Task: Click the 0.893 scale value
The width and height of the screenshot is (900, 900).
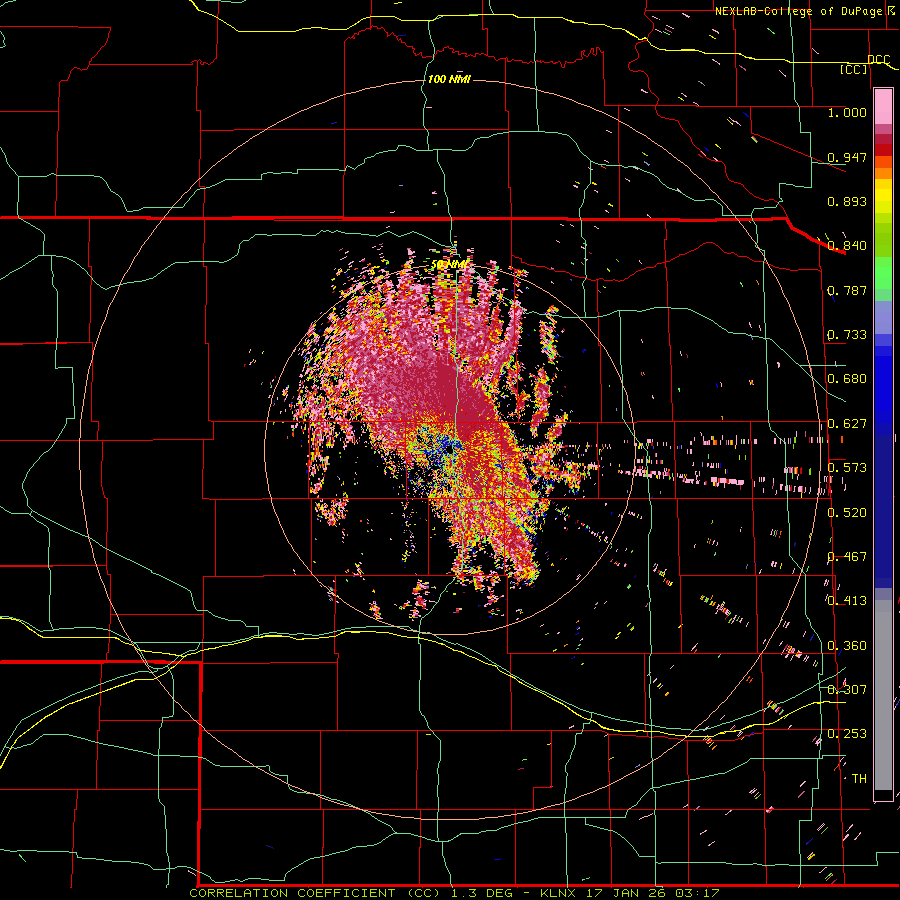Action: [x=847, y=201]
